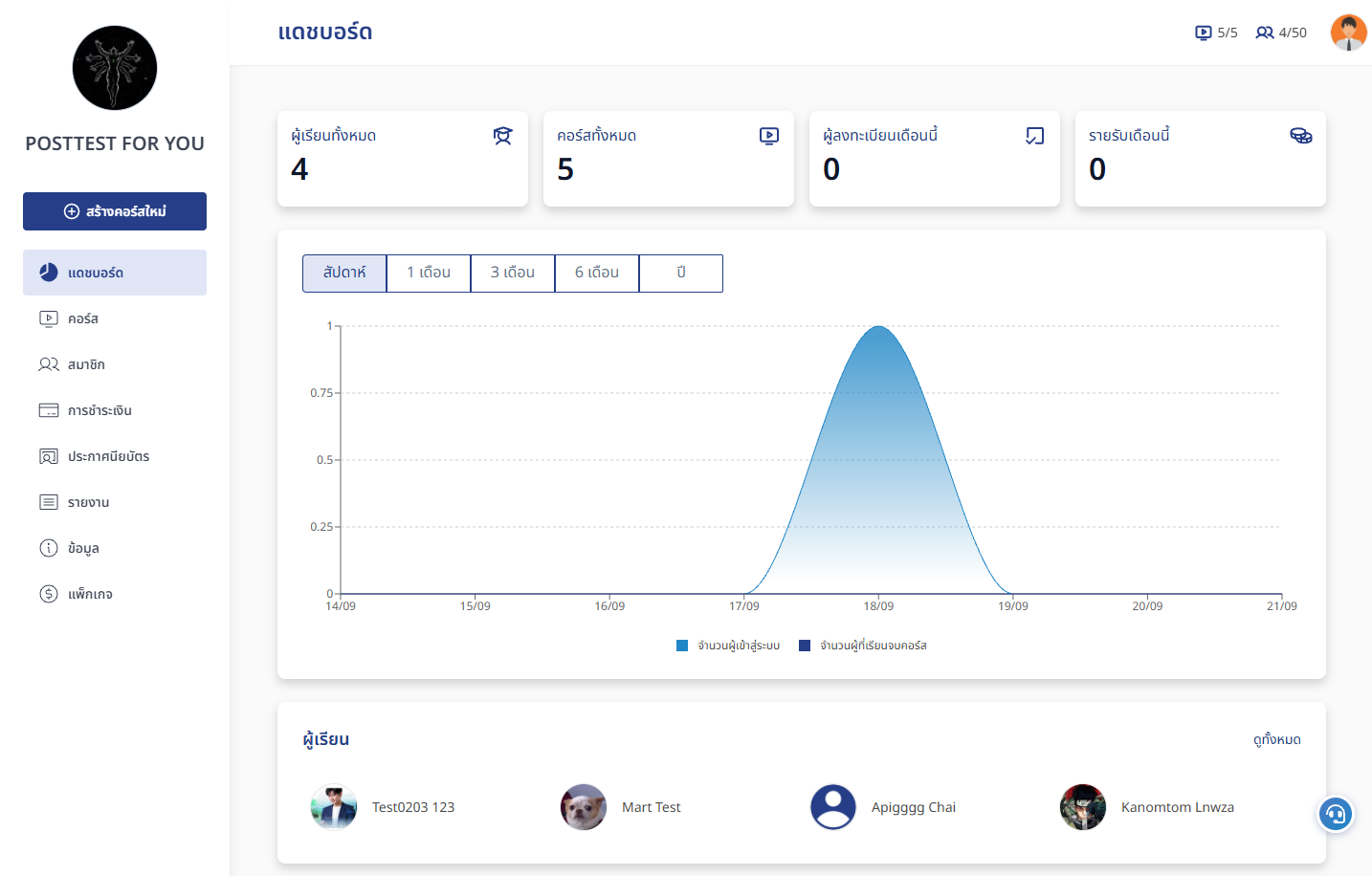Open การชำระเงิน in the sidebar

click(x=115, y=410)
